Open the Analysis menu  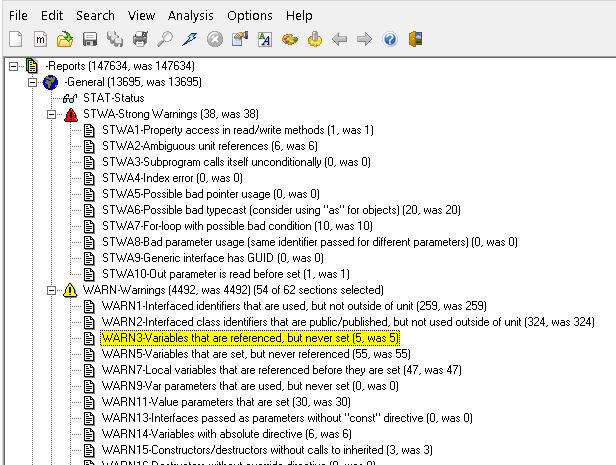(191, 16)
